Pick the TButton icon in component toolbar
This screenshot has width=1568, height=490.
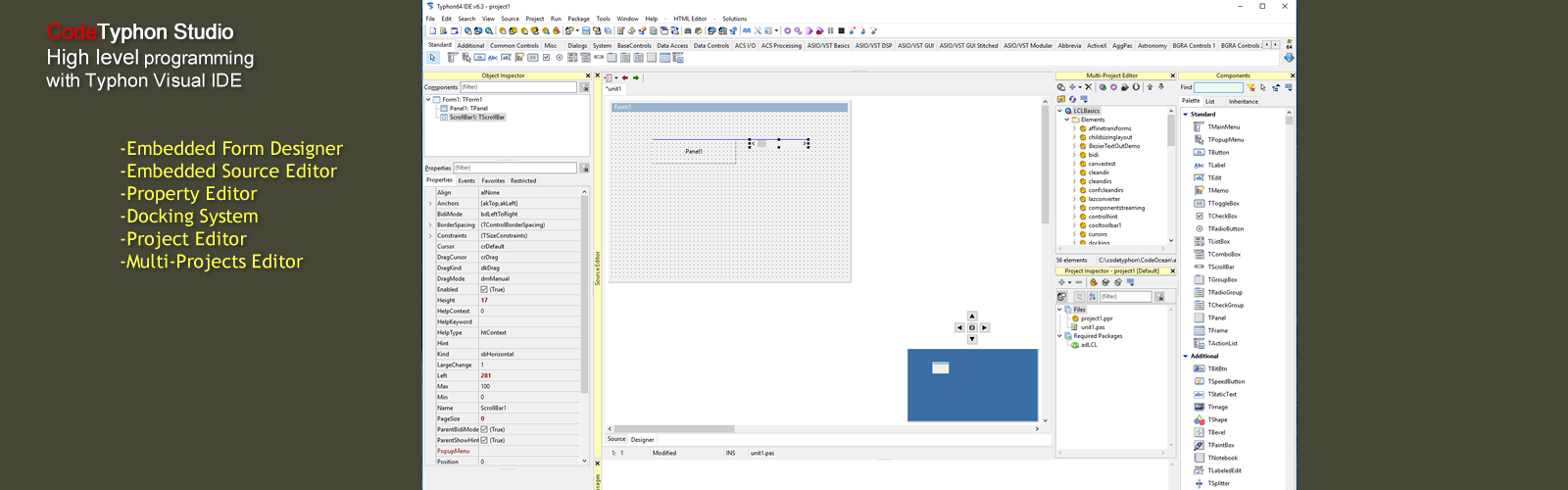(x=479, y=58)
